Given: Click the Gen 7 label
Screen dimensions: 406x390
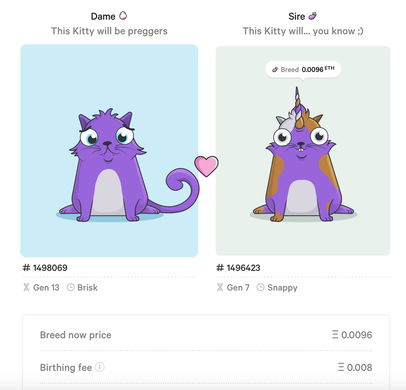Looking at the screenshot, I should (238, 287).
